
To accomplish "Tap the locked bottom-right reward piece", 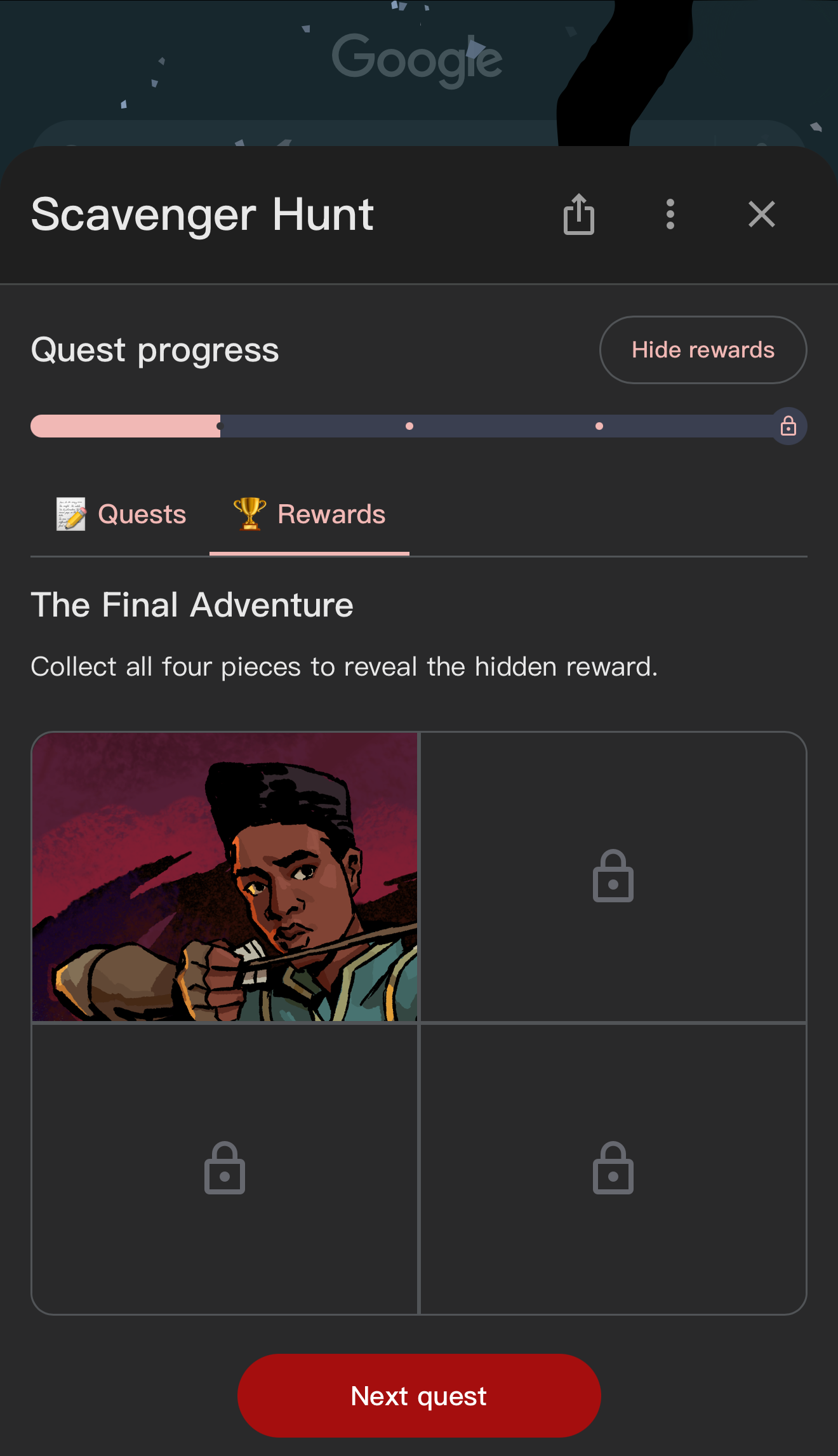I will (613, 1168).
